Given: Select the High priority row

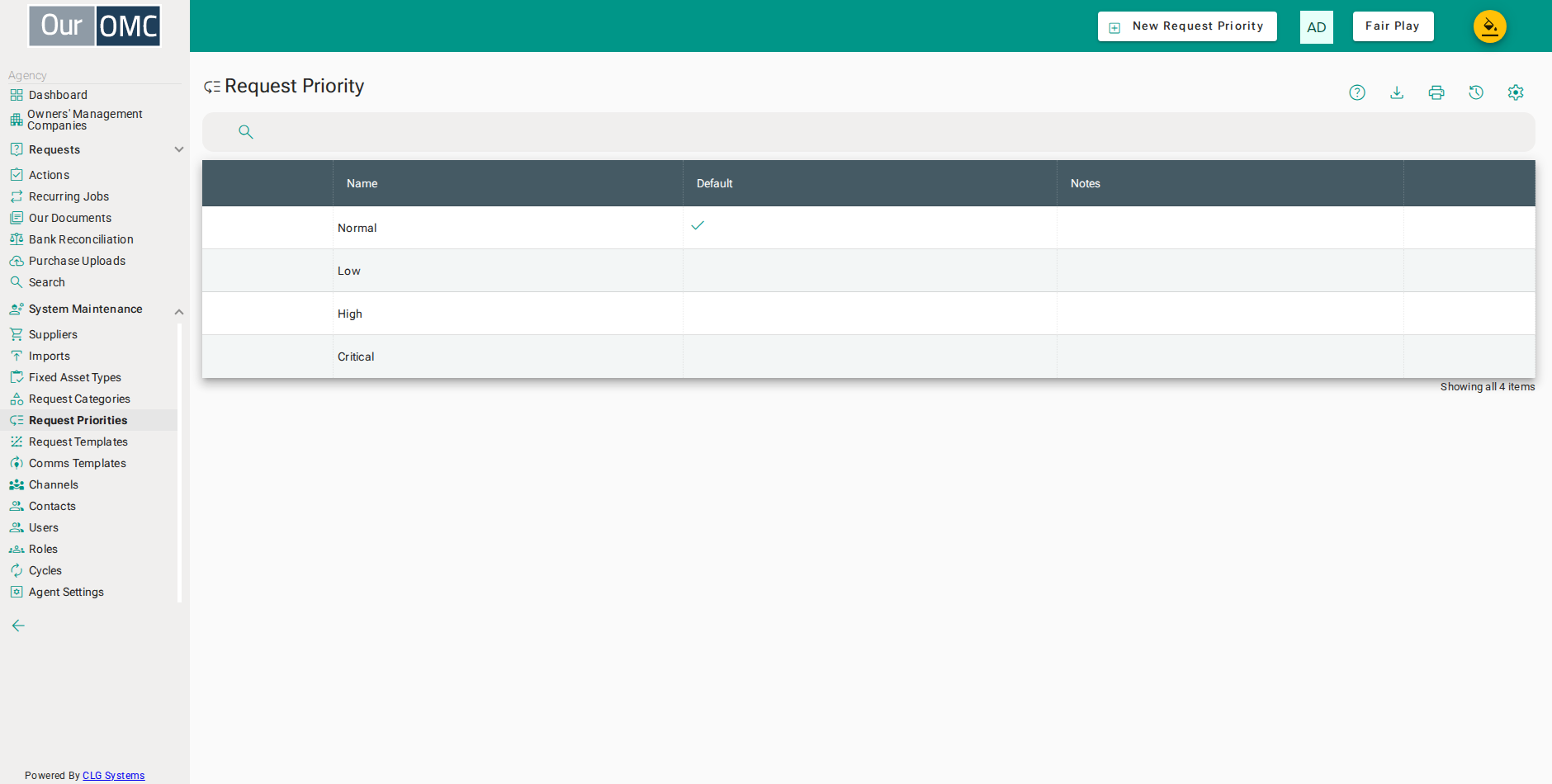Looking at the screenshot, I should coord(868,314).
